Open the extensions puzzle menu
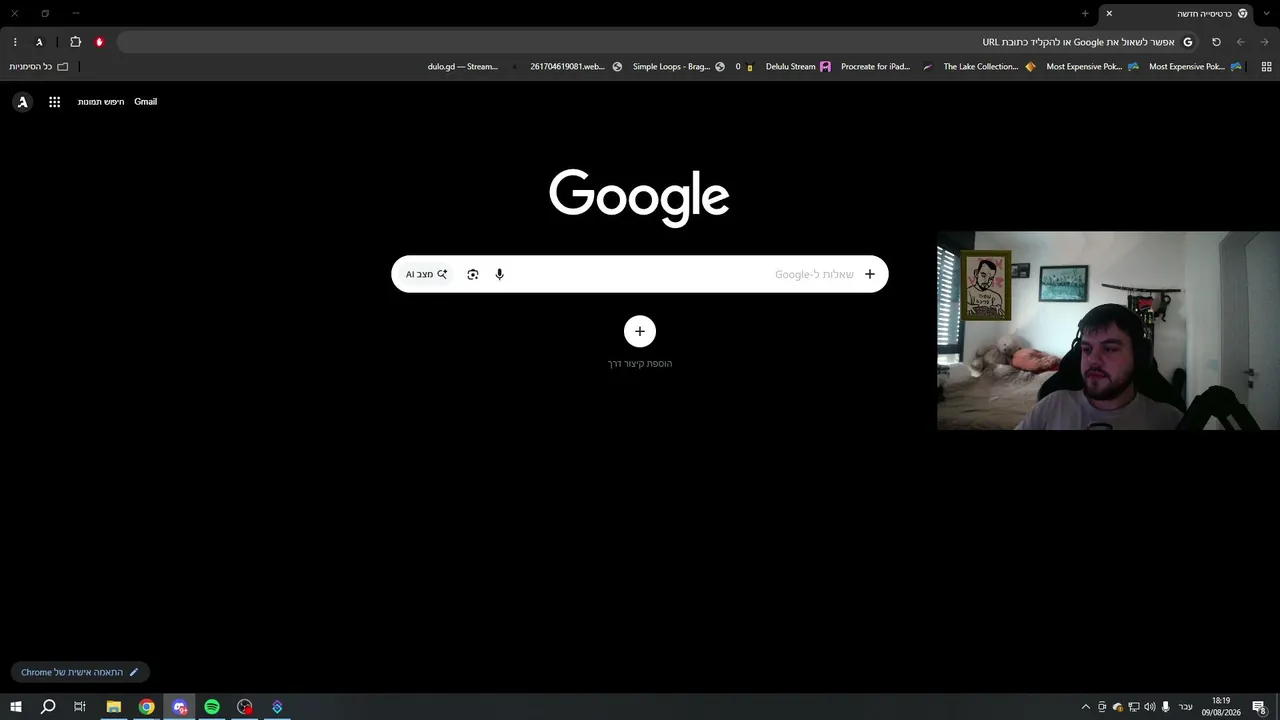Image resolution: width=1280 pixels, height=720 pixels. [x=75, y=42]
